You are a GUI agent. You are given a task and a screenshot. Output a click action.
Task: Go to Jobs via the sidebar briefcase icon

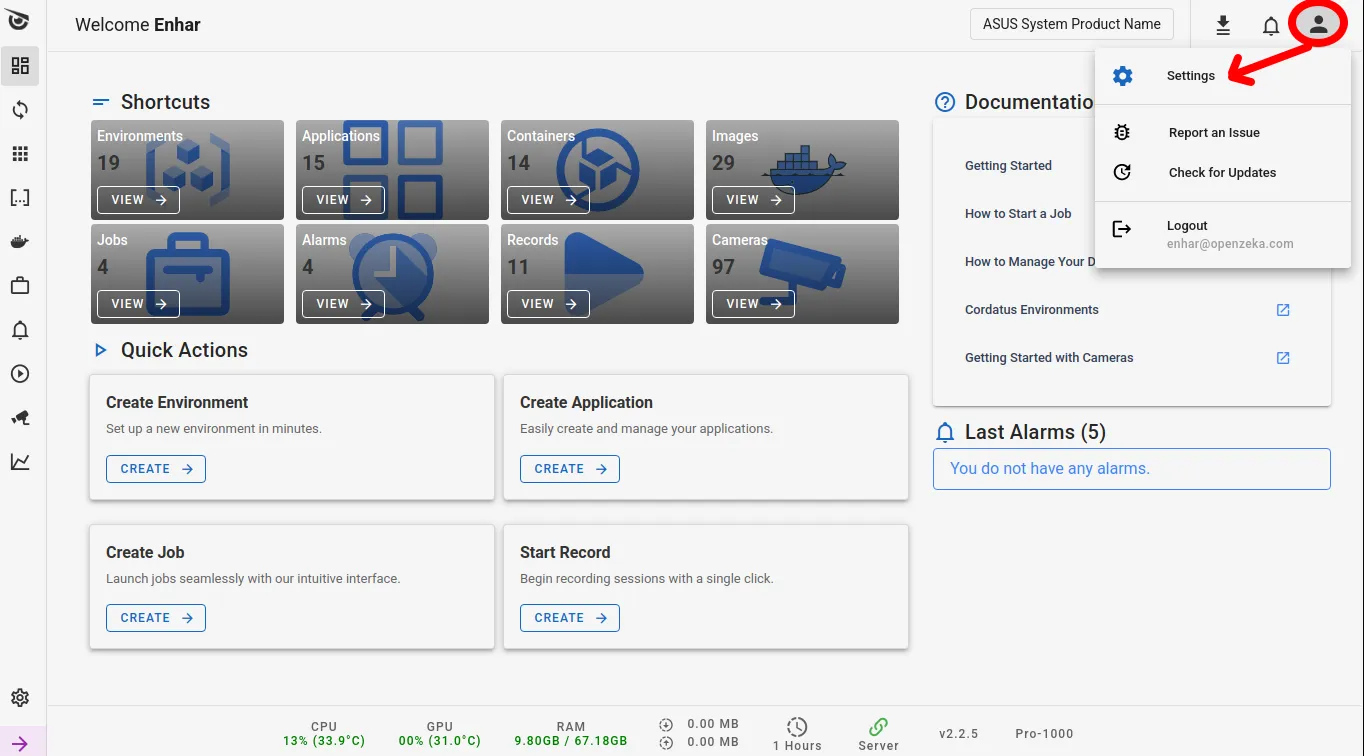[x=20, y=286]
